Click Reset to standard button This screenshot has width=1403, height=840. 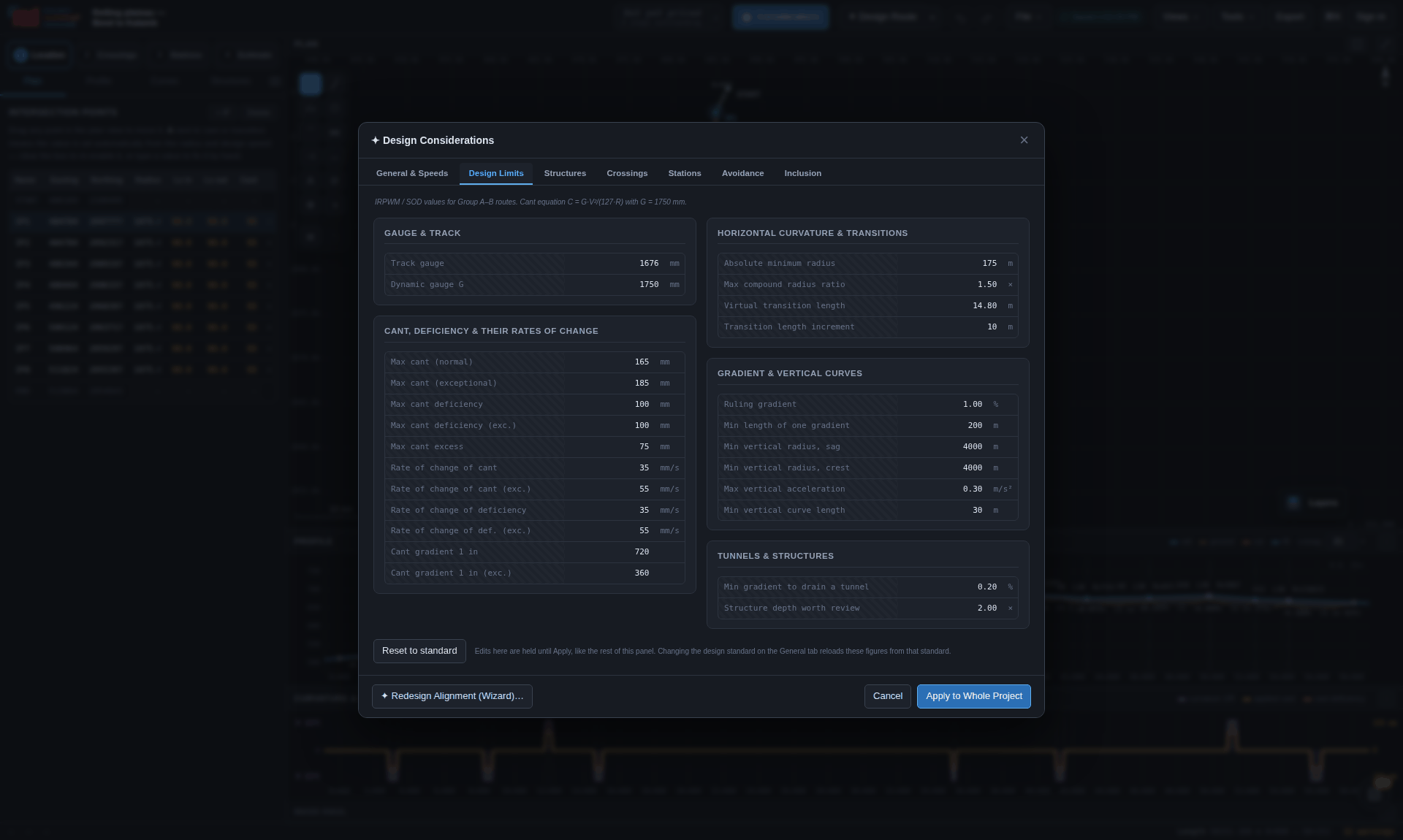click(x=419, y=651)
